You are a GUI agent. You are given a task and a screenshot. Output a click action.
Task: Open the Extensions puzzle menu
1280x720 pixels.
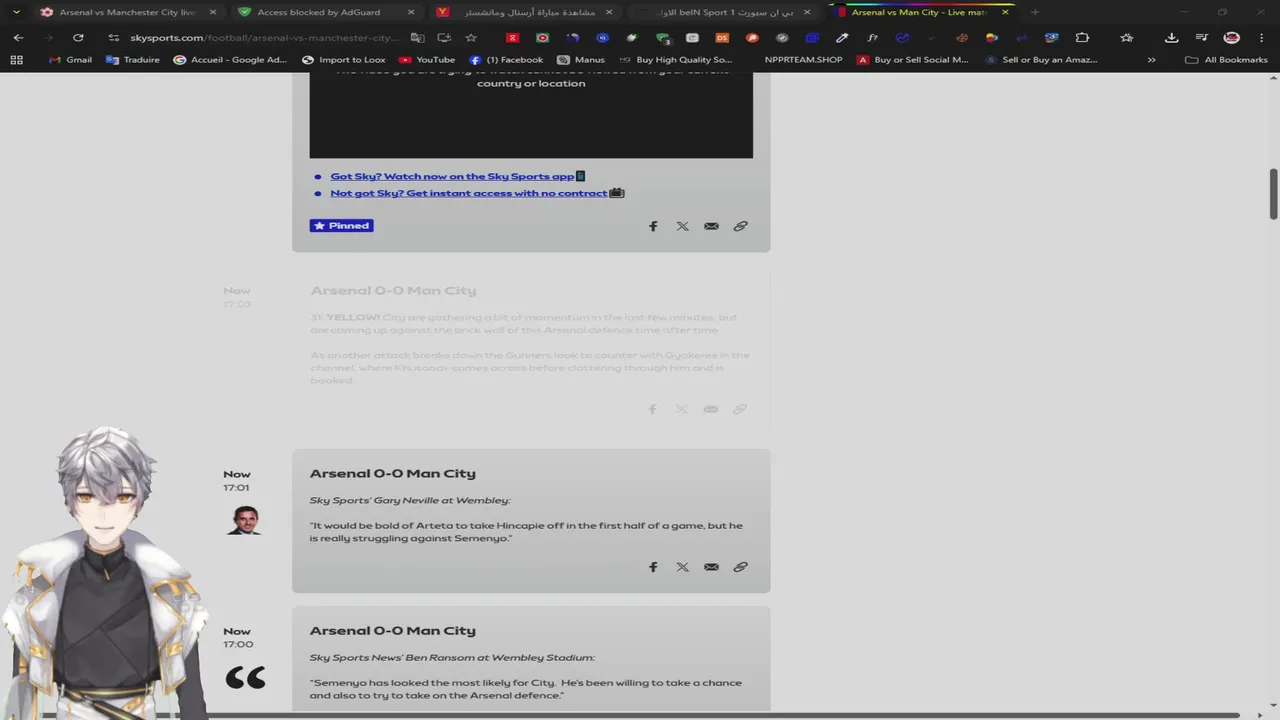tap(1082, 38)
